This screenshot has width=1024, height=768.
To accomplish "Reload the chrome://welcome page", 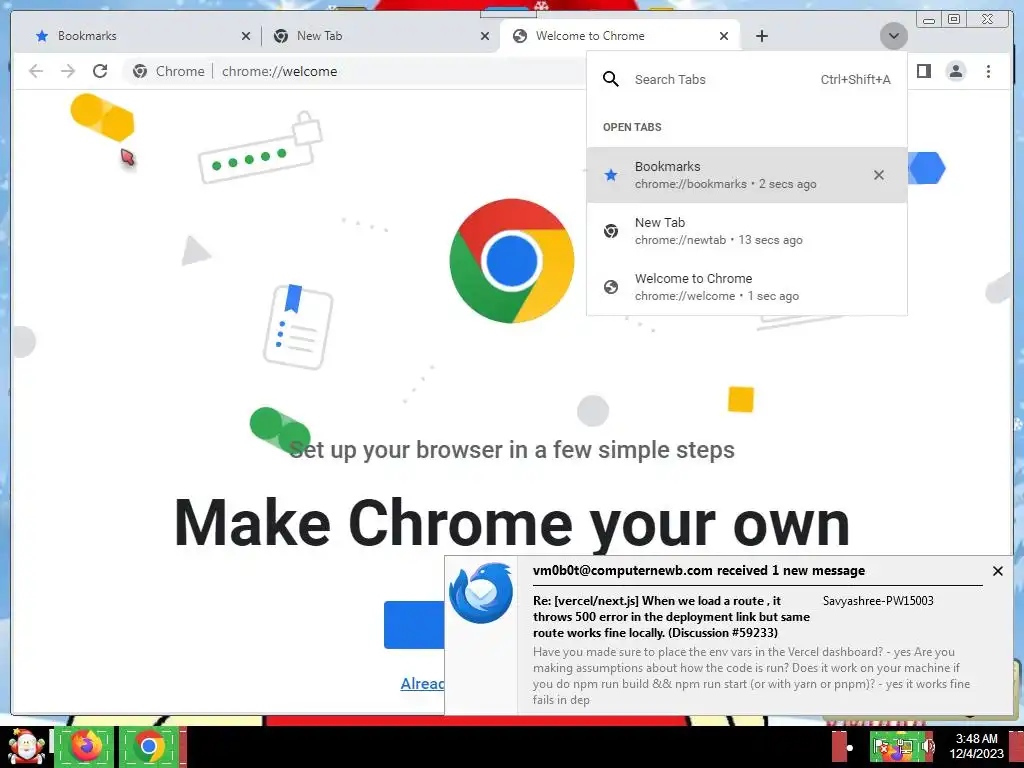I will coord(100,71).
